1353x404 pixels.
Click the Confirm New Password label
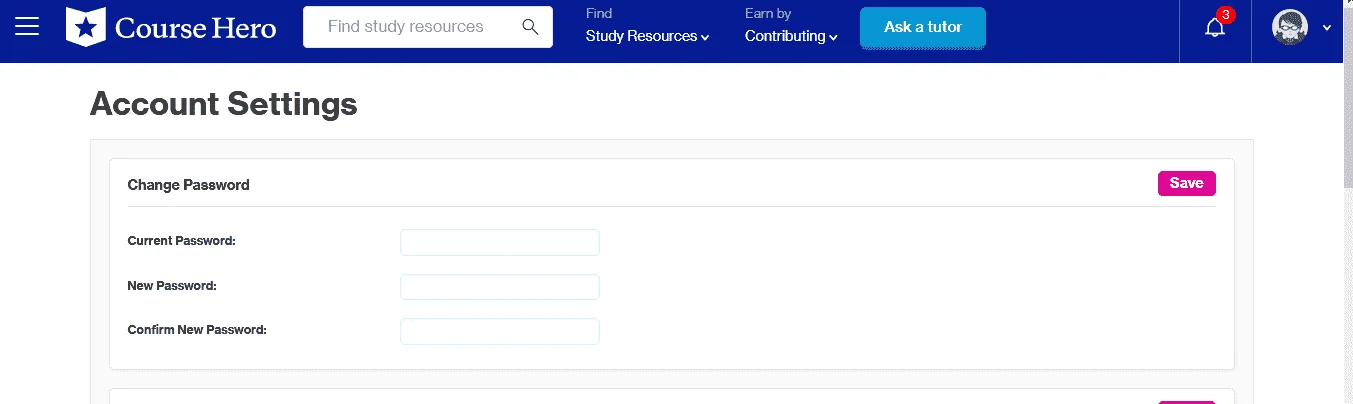(197, 329)
